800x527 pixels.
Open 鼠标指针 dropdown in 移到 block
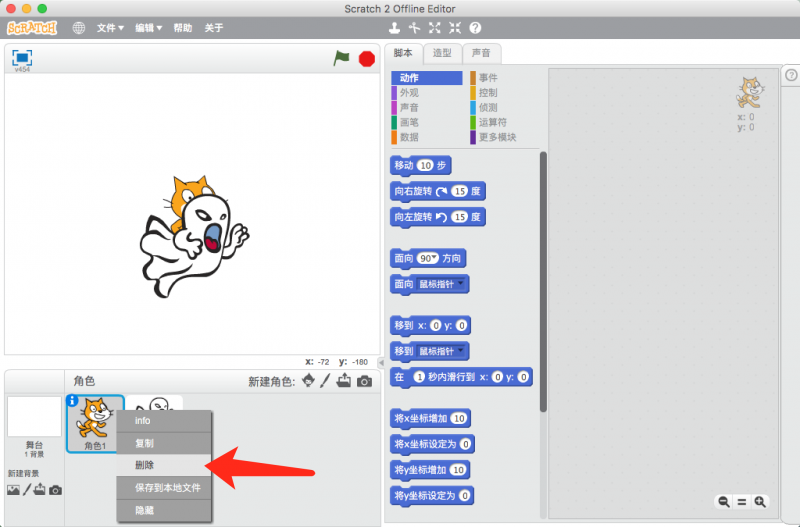pyautogui.click(x=441, y=351)
